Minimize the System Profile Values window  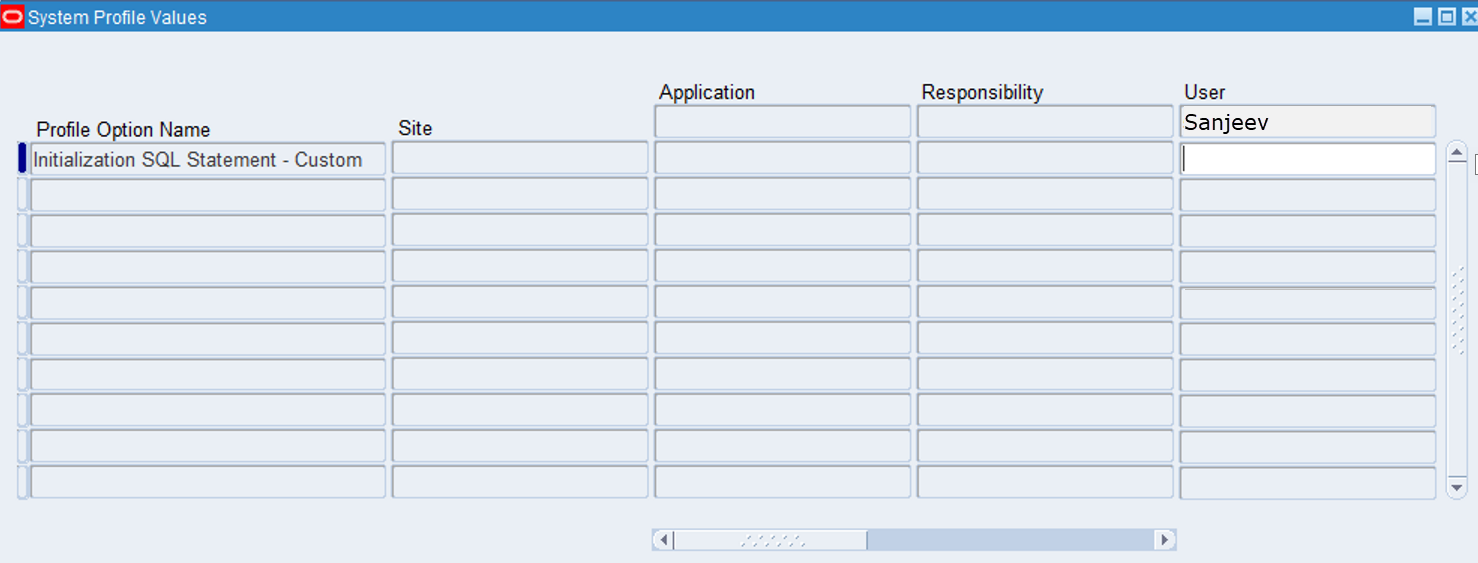click(x=1423, y=17)
